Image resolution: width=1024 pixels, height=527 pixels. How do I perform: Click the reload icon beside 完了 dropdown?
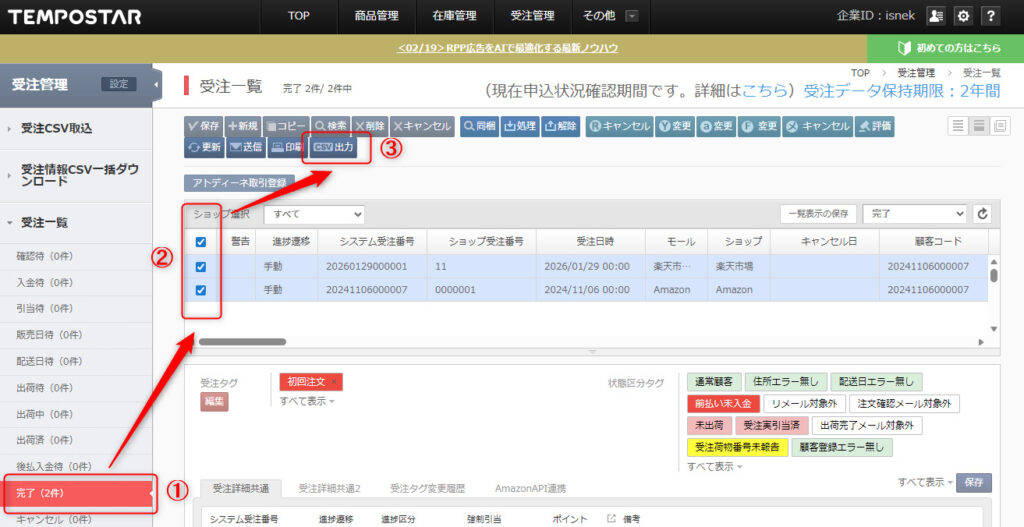pyautogui.click(x=982, y=214)
